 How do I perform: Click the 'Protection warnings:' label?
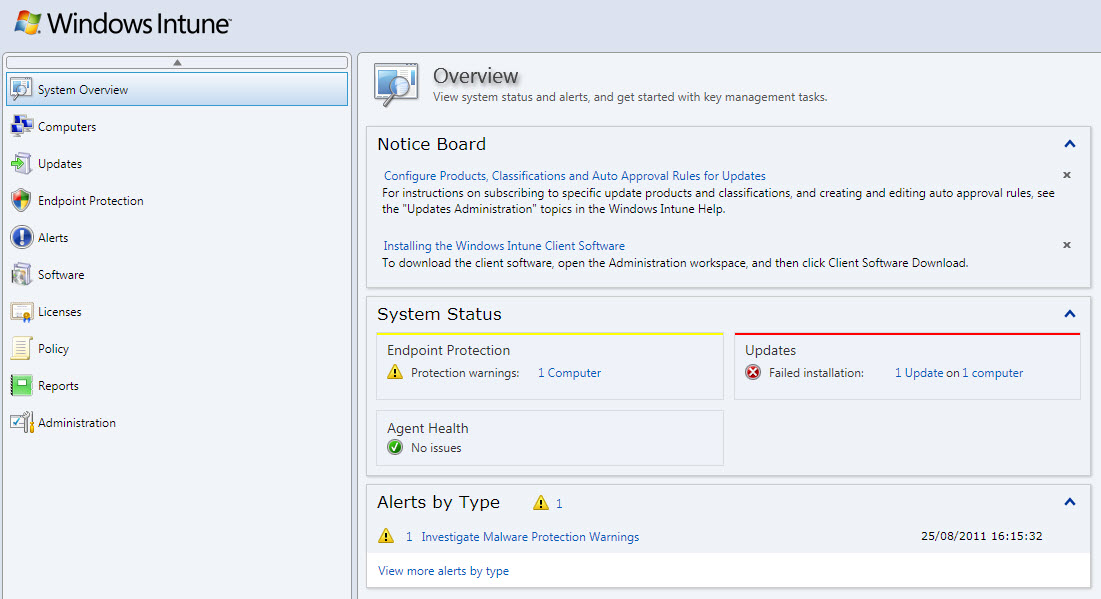[465, 373]
